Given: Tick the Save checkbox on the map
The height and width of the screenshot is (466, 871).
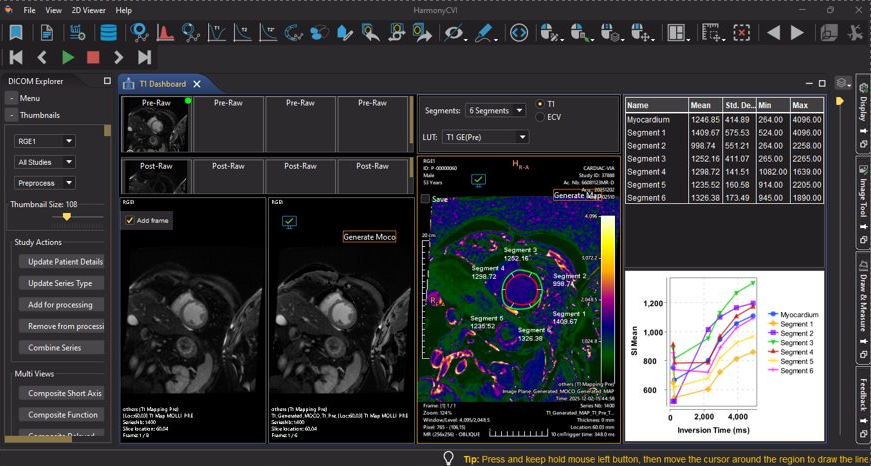Looking at the screenshot, I should click(426, 199).
